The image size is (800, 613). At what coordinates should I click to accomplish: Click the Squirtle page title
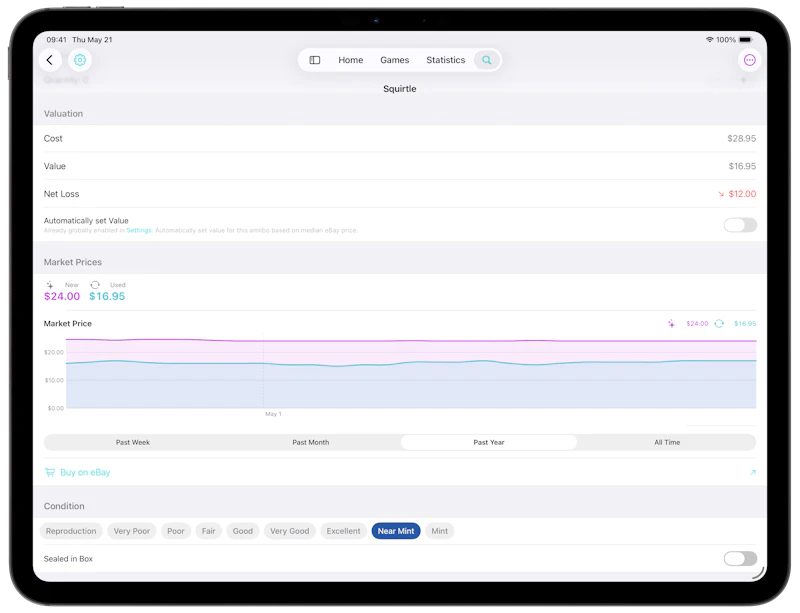click(x=399, y=89)
